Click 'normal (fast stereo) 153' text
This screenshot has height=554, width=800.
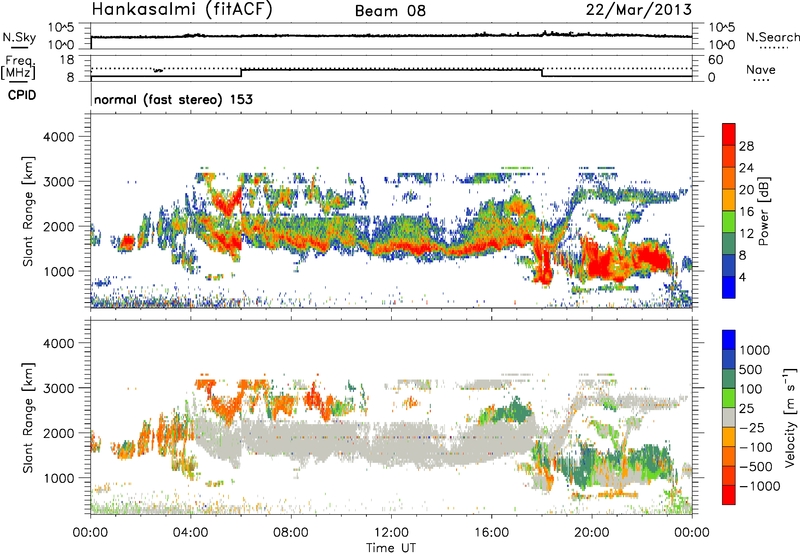click(x=173, y=99)
